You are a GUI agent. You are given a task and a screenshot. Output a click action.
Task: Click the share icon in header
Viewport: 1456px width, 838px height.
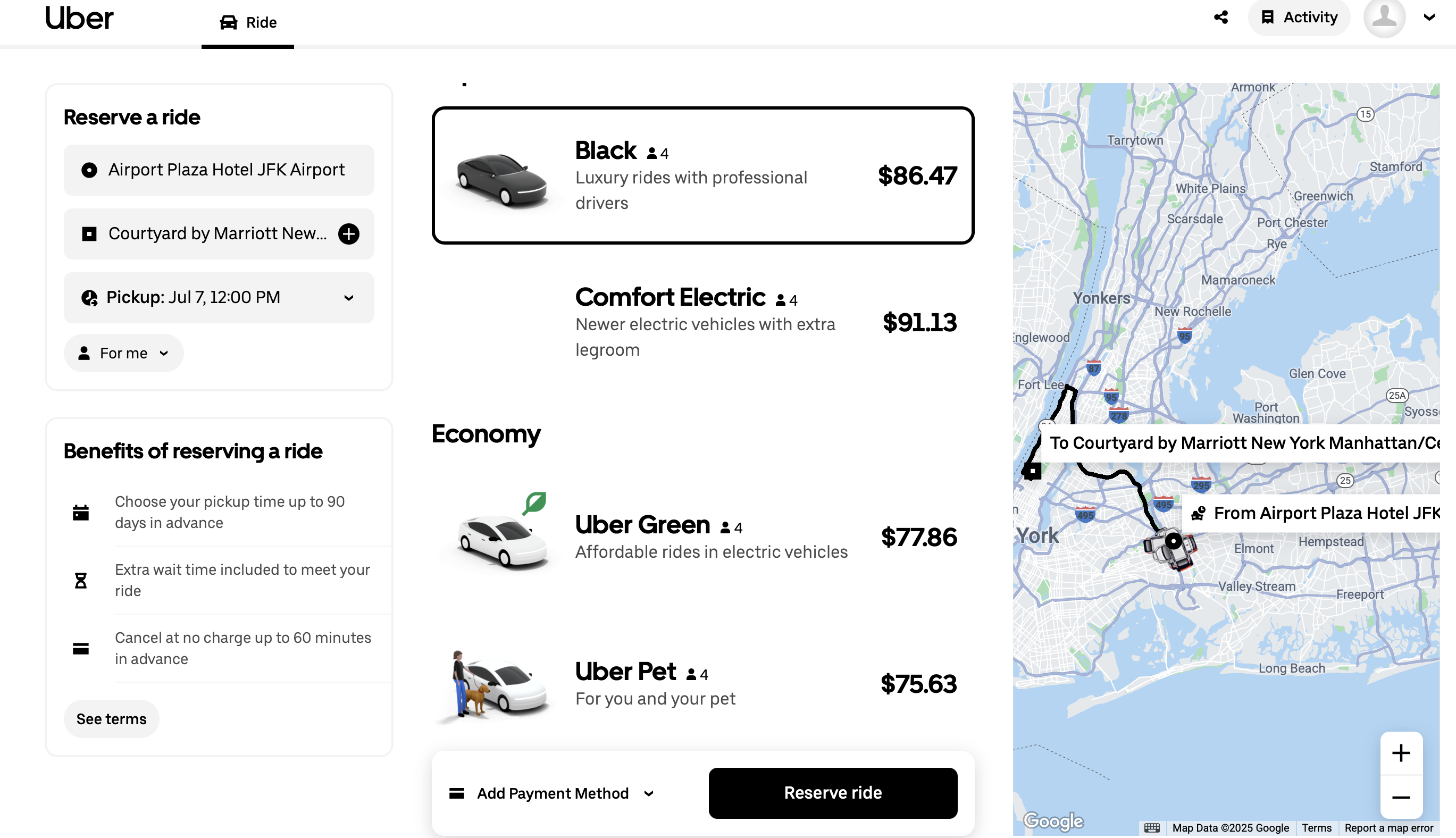(x=1220, y=17)
